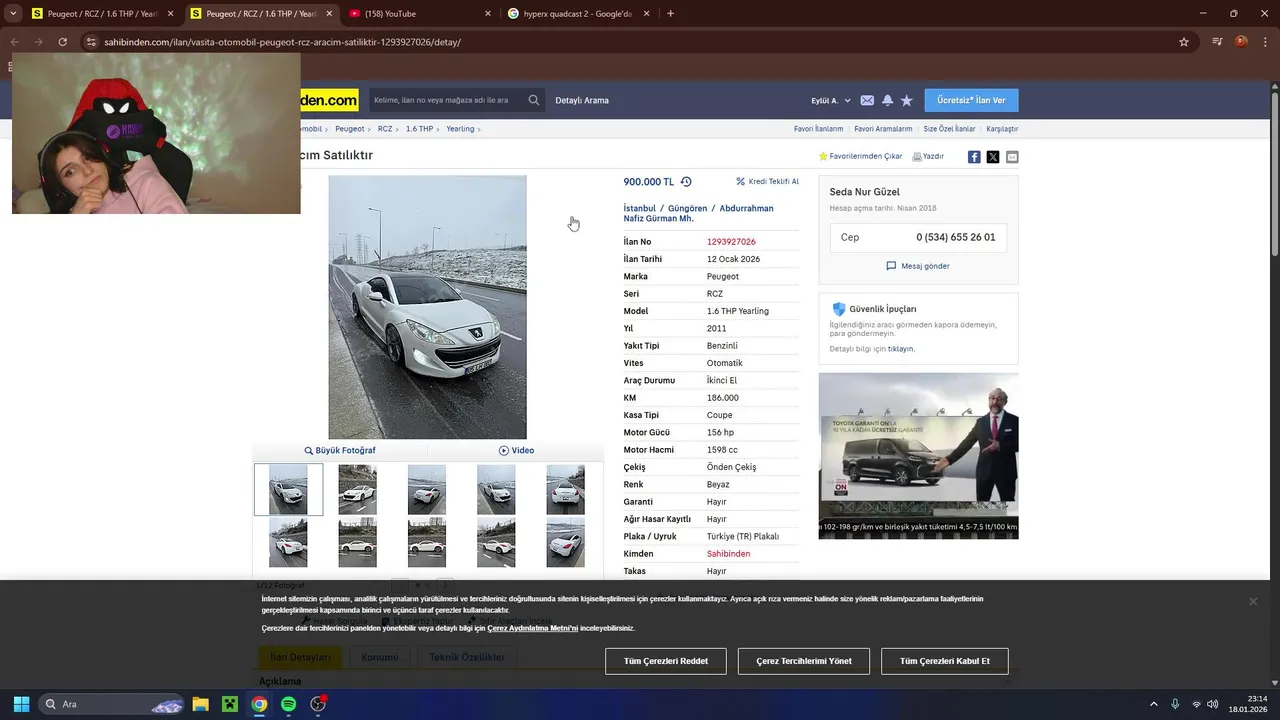The width and height of the screenshot is (1280, 720).
Task: Open the notifications bell icon
Action: [887, 100]
